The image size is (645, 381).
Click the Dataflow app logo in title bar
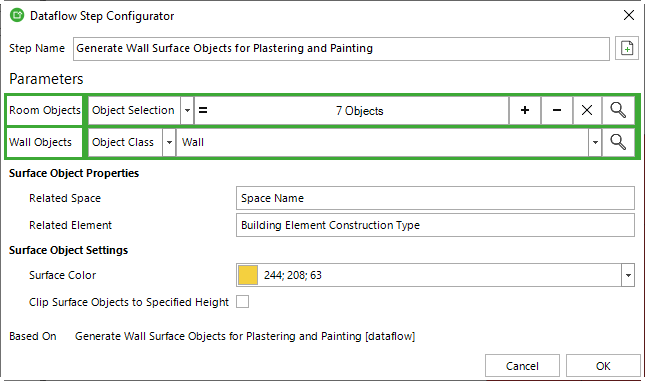pyautogui.click(x=17, y=16)
